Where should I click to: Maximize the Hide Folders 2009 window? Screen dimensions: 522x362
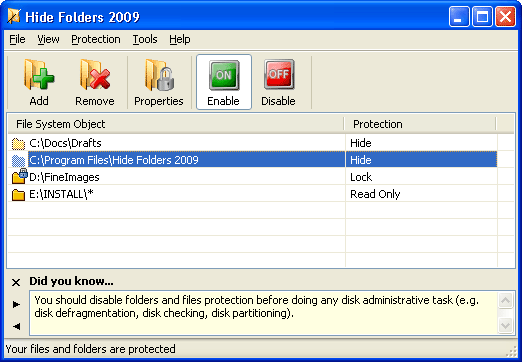pos(482,16)
